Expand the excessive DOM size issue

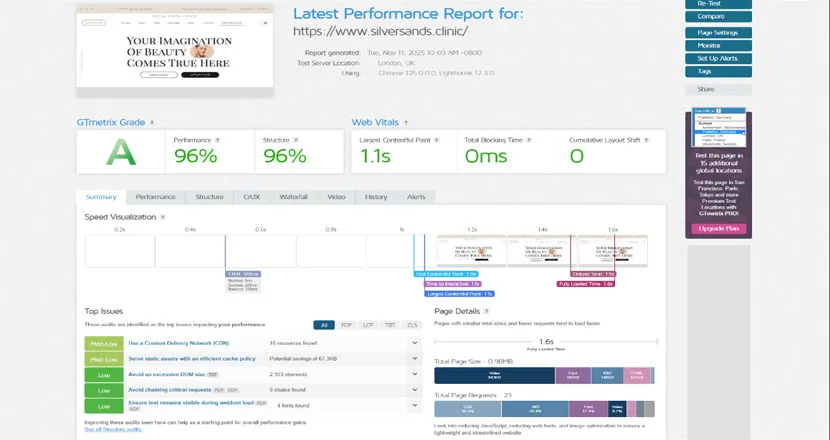[x=415, y=374]
